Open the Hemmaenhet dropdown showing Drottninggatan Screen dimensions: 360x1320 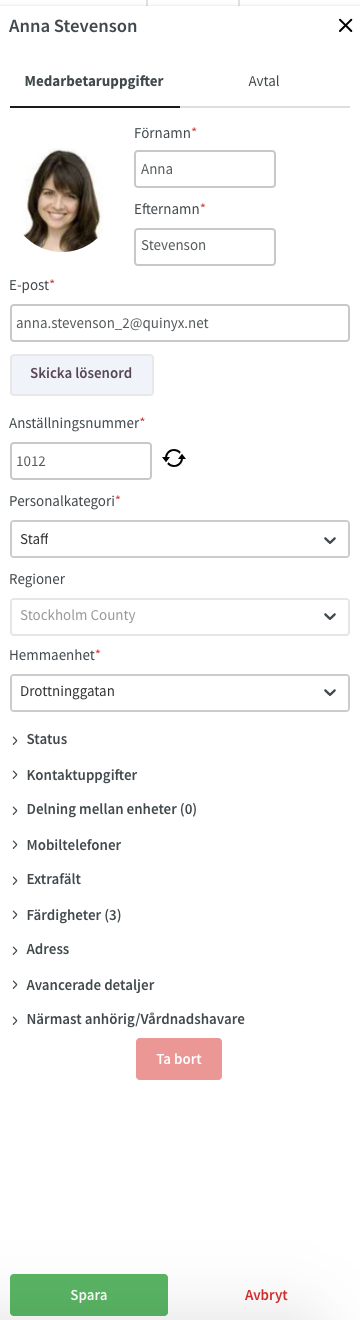[x=180, y=692]
